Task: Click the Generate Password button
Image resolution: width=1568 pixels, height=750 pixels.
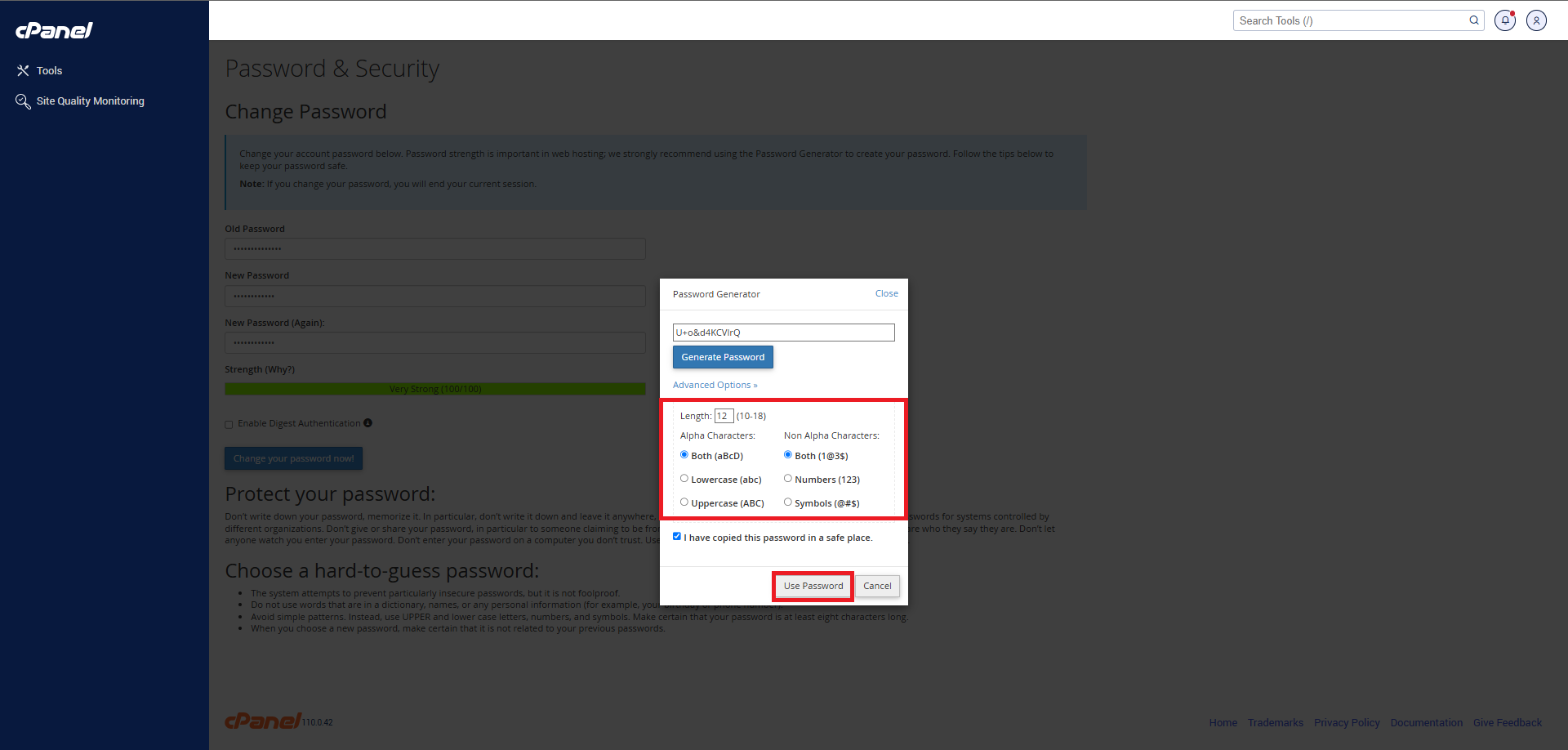Action: [723, 357]
